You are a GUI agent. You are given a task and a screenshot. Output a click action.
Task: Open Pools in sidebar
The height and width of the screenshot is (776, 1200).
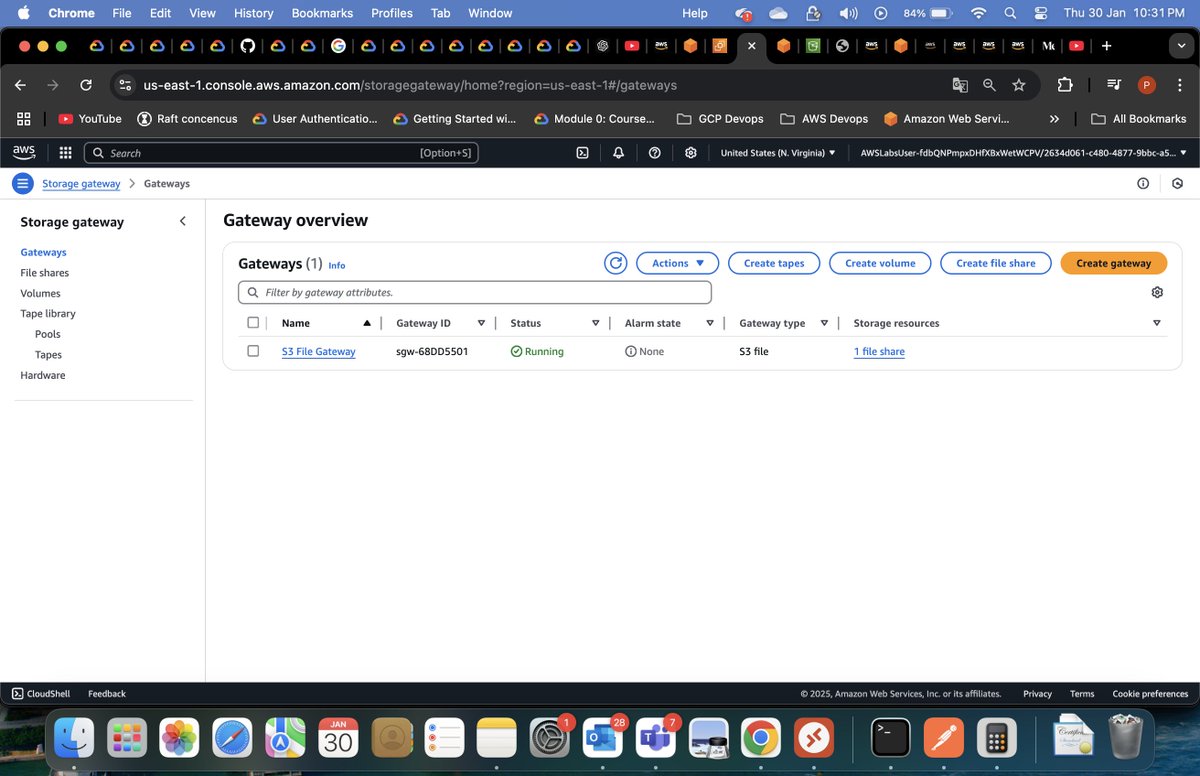(x=48, y=334)
